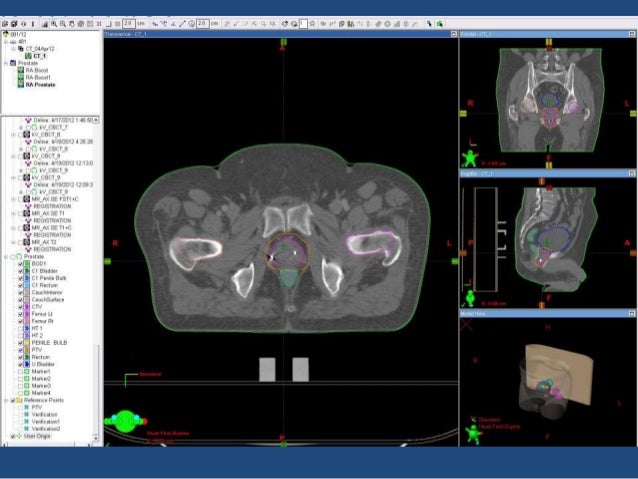
Task: Select the RA Prostate plan
Action: 40,85
